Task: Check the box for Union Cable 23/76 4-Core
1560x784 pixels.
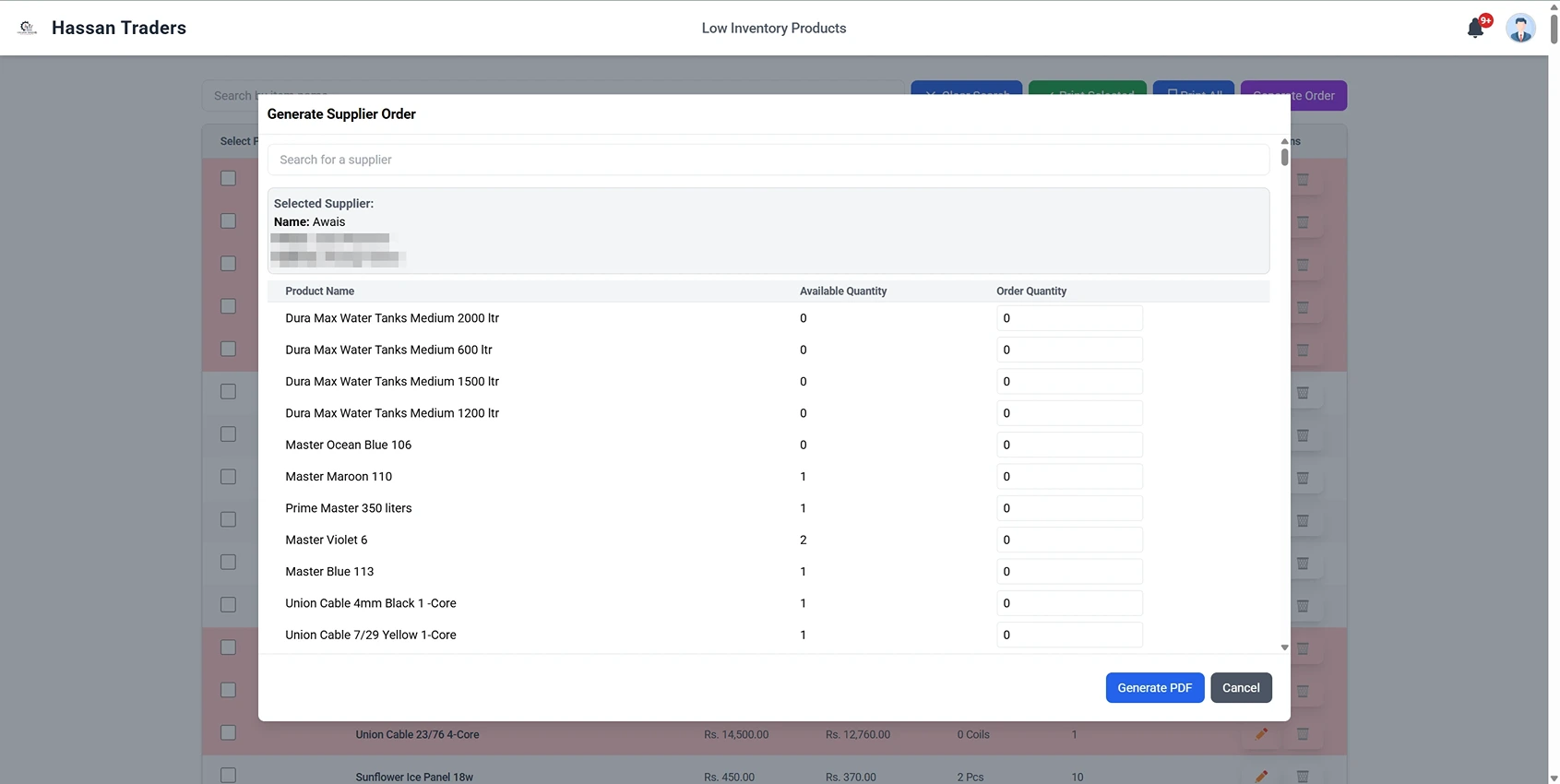Action: 228,732
